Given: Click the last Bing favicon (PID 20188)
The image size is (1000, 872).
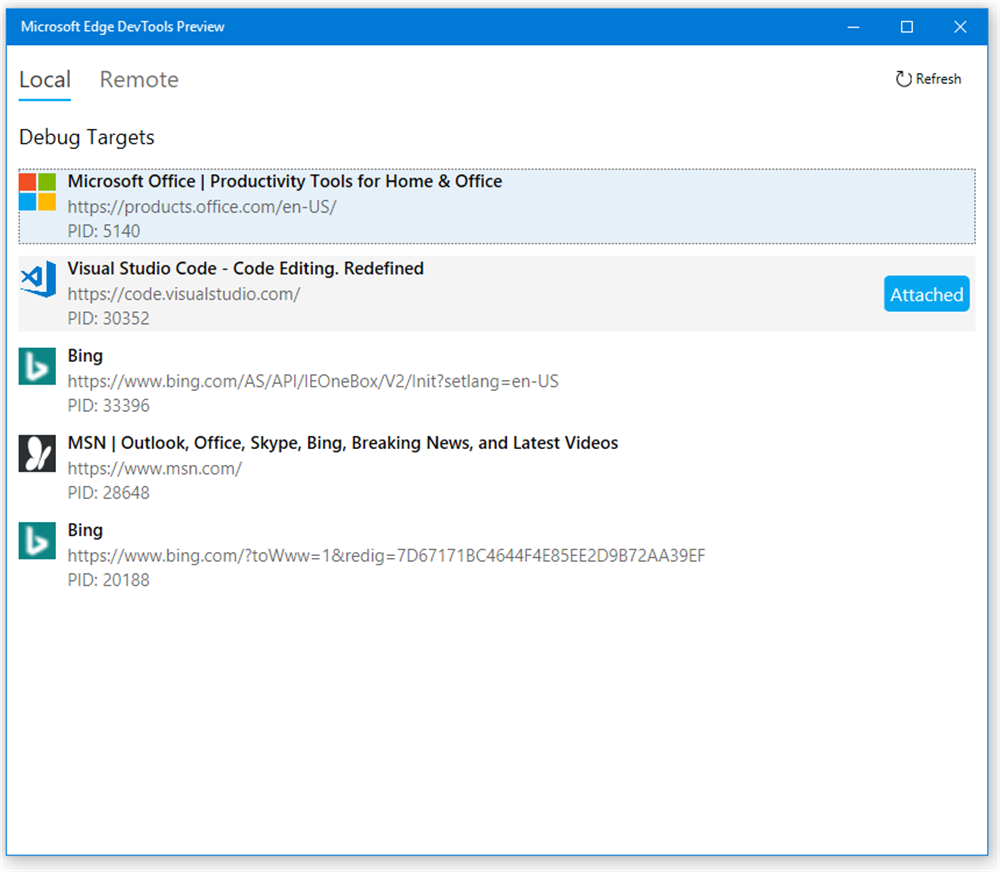Looking at the screenshot, I should (38, 540).
